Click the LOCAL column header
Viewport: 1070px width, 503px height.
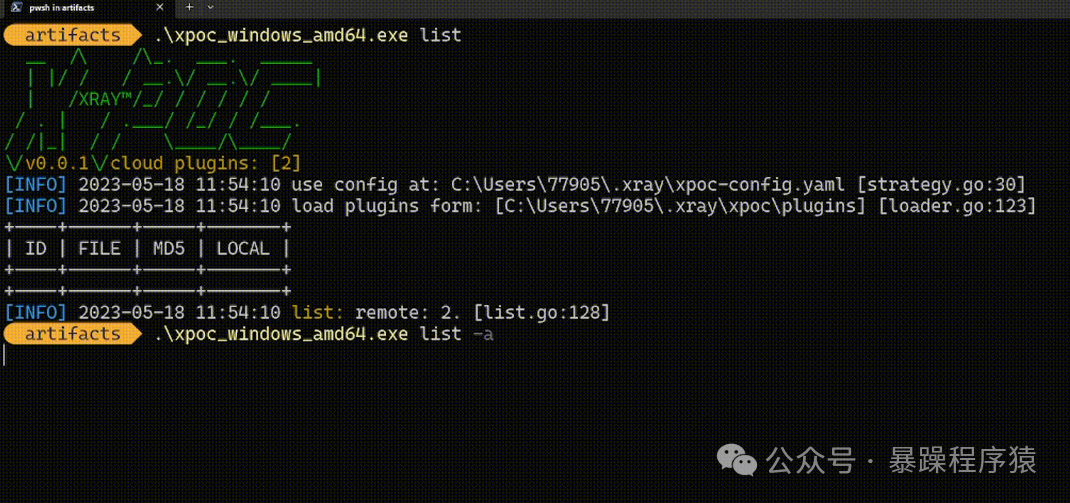pyautogui.click(x=243, y=248)
